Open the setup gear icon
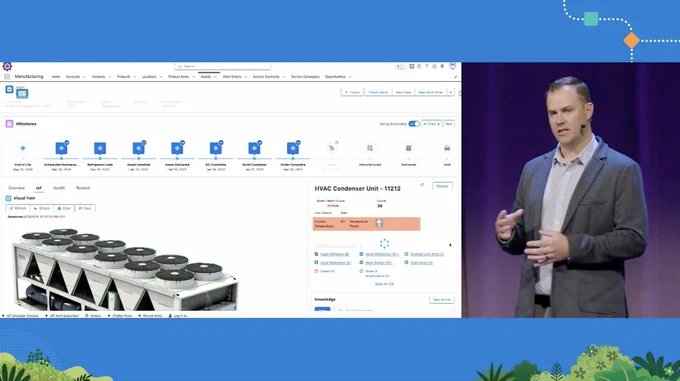 434,66
